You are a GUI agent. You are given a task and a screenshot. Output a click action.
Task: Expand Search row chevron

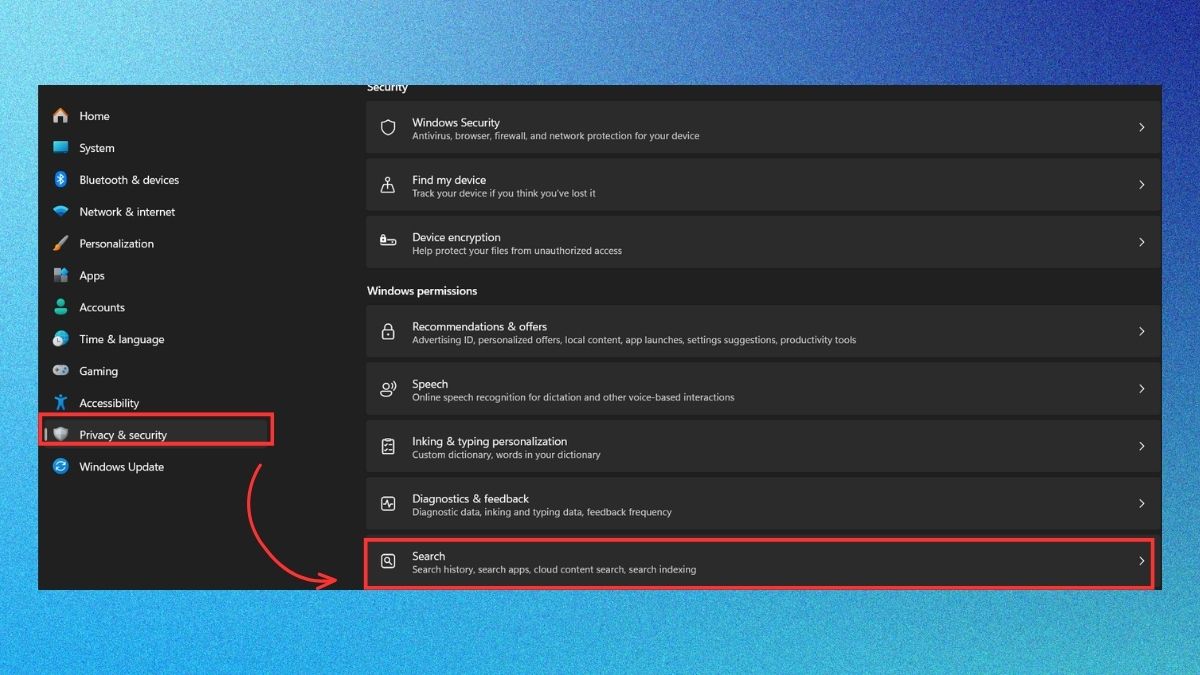click(x=1141, y=562)
